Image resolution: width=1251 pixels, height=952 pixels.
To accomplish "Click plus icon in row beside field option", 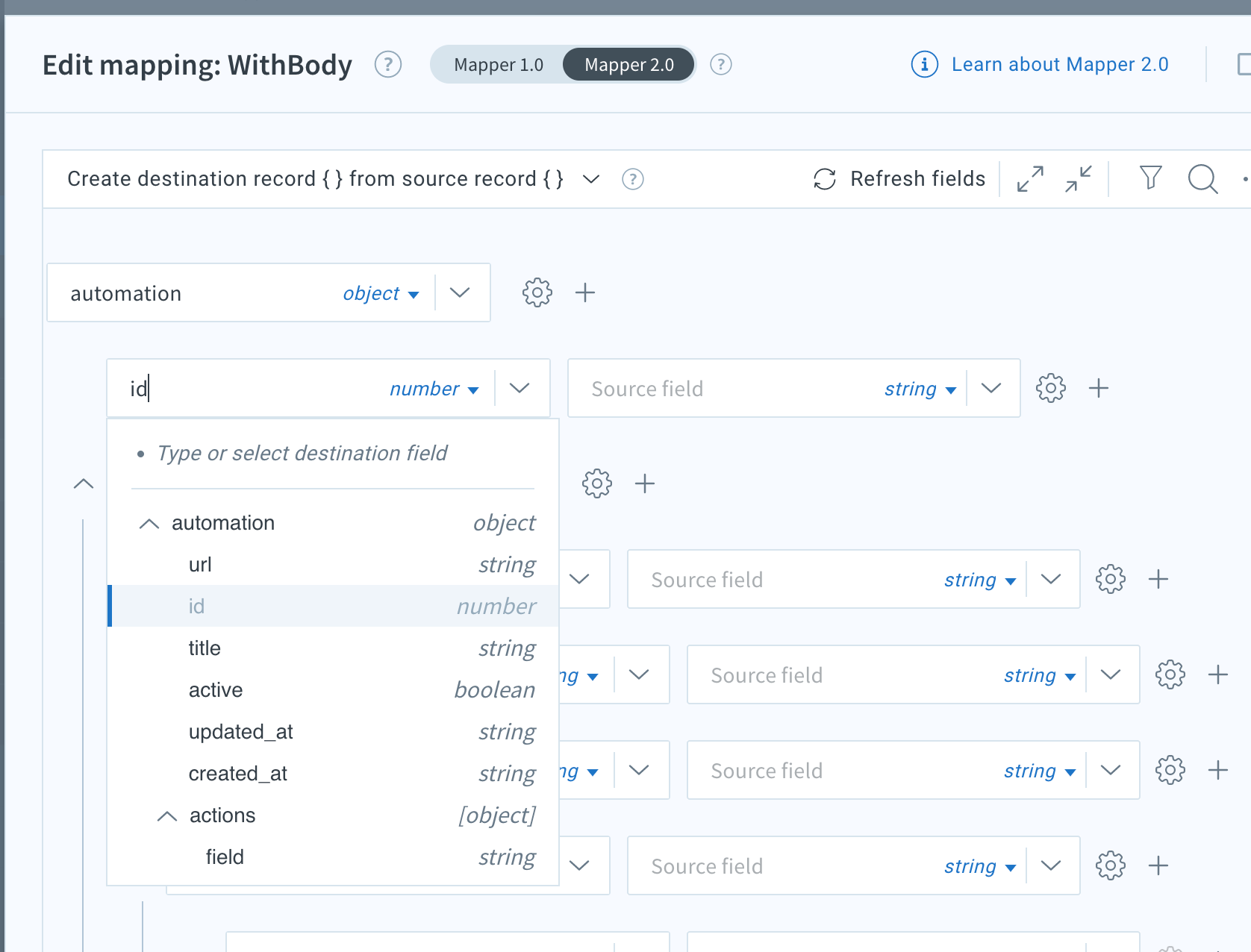I will click(x=1158, y=865).
